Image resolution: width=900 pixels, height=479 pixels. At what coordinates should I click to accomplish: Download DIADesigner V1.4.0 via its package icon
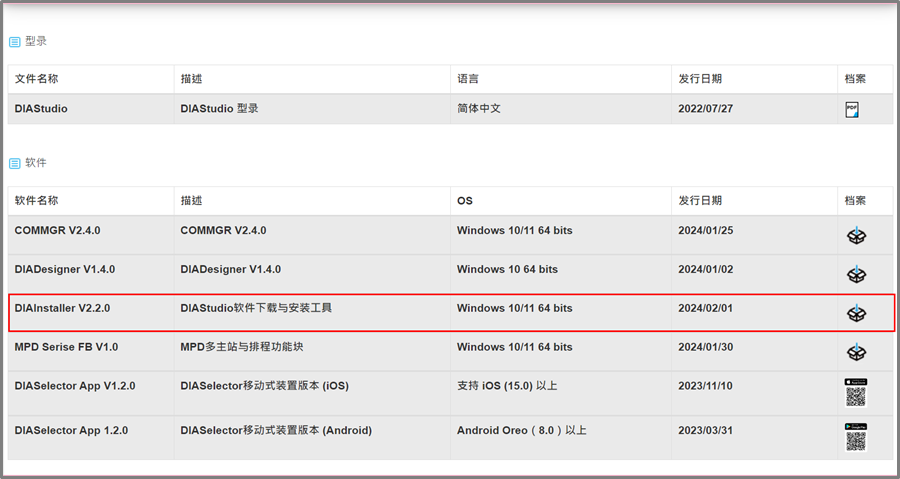click(856, 274)
